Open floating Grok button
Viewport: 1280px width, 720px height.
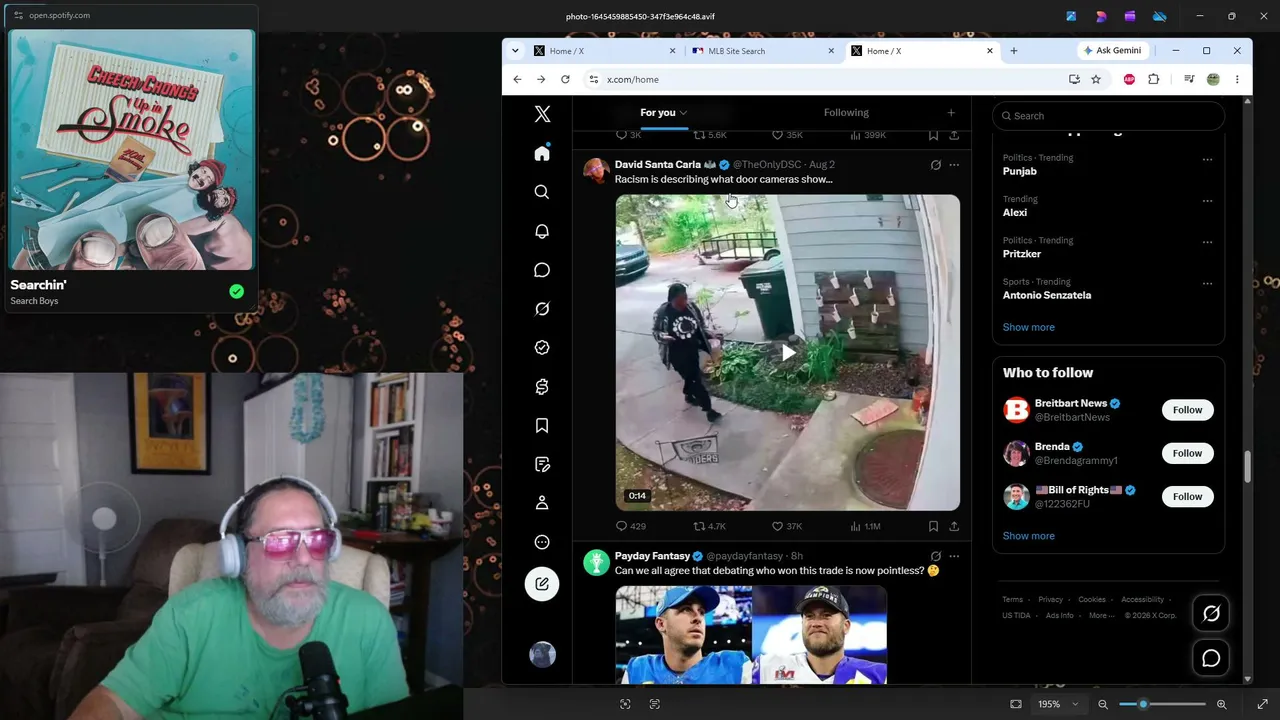click(1211, 614)
